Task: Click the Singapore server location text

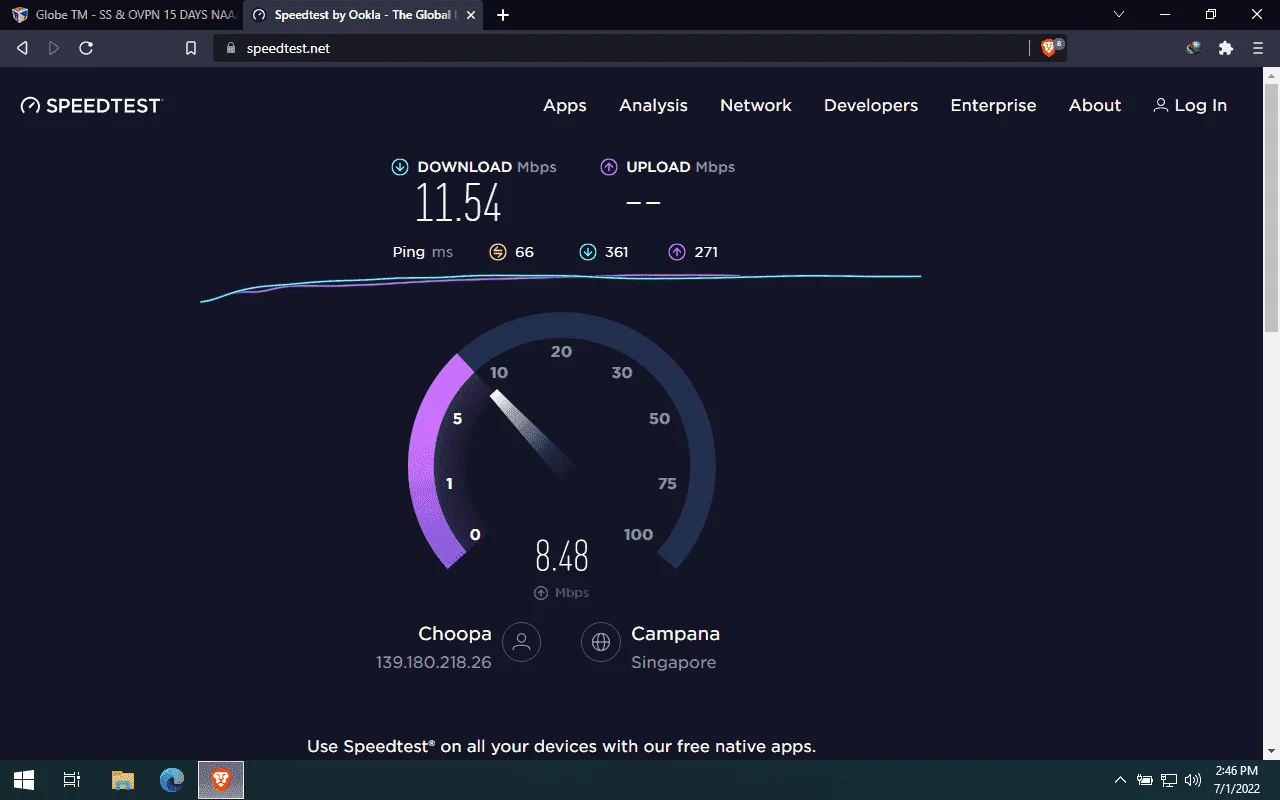Action: pyautogui.click(x=673, y=662)
